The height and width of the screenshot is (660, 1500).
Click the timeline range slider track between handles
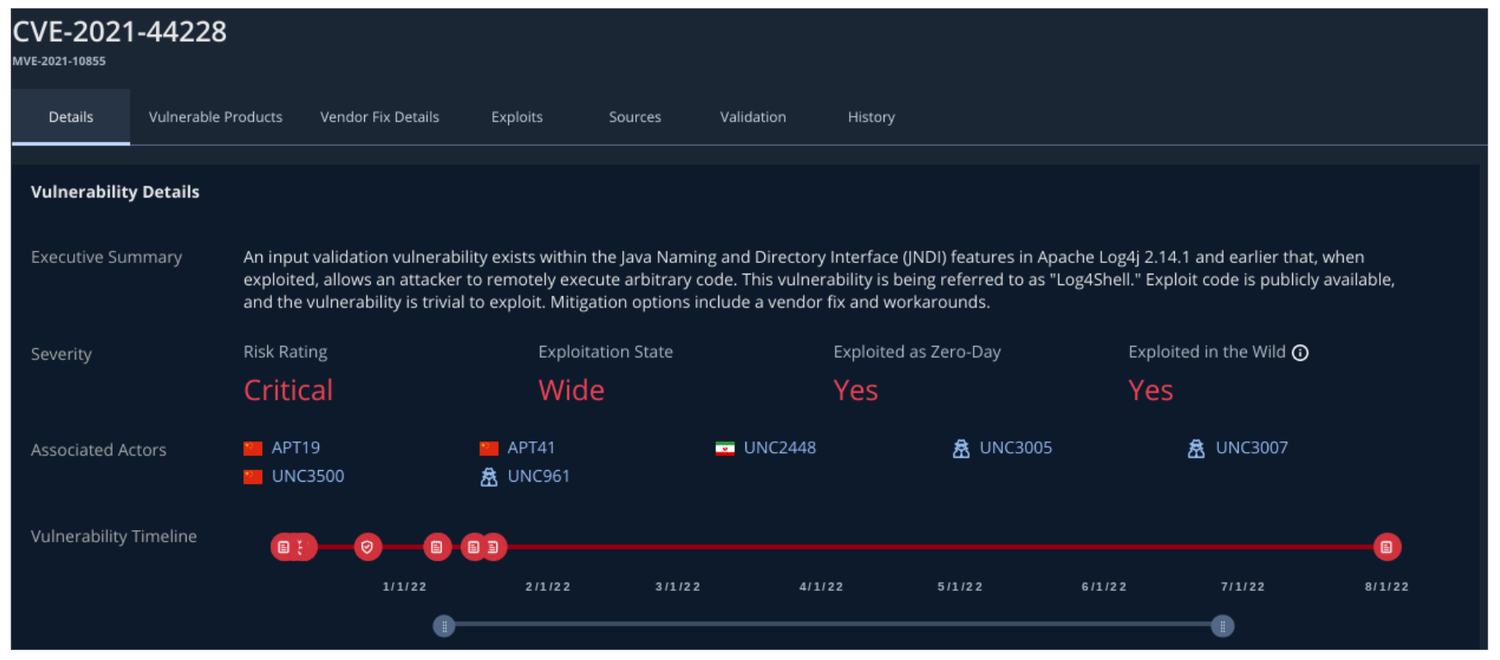tap(833, 626)
